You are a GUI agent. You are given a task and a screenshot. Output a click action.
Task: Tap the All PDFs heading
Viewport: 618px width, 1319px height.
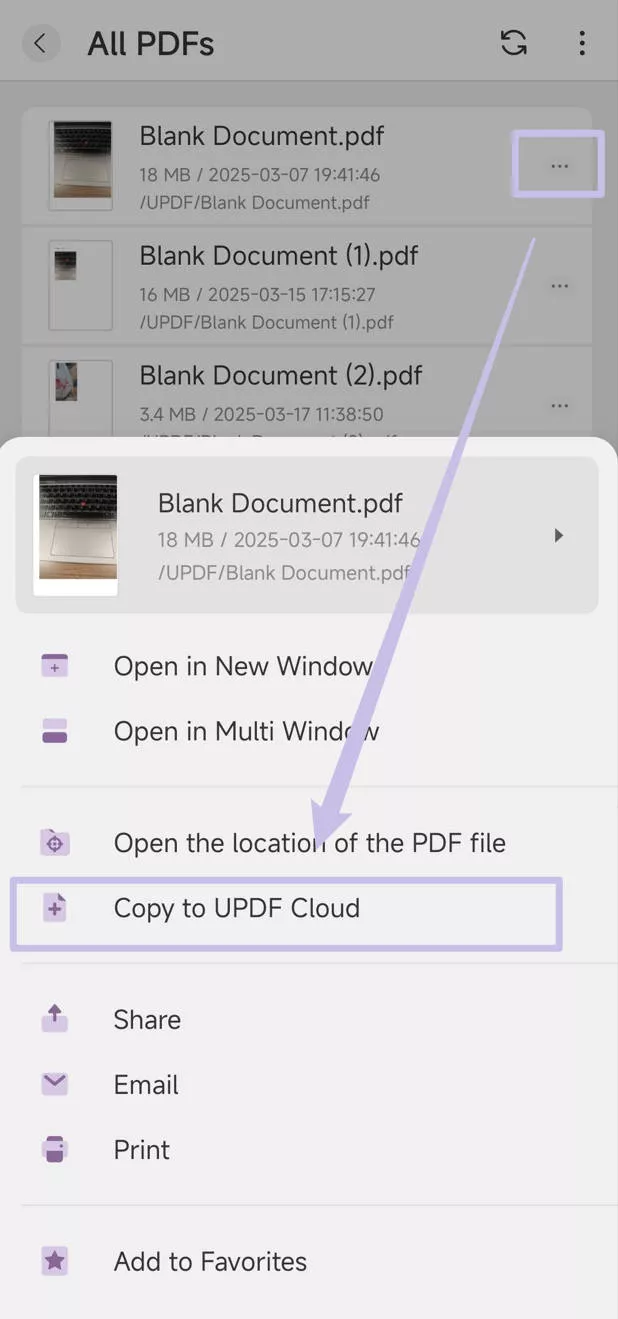click(x=151, y=43)
